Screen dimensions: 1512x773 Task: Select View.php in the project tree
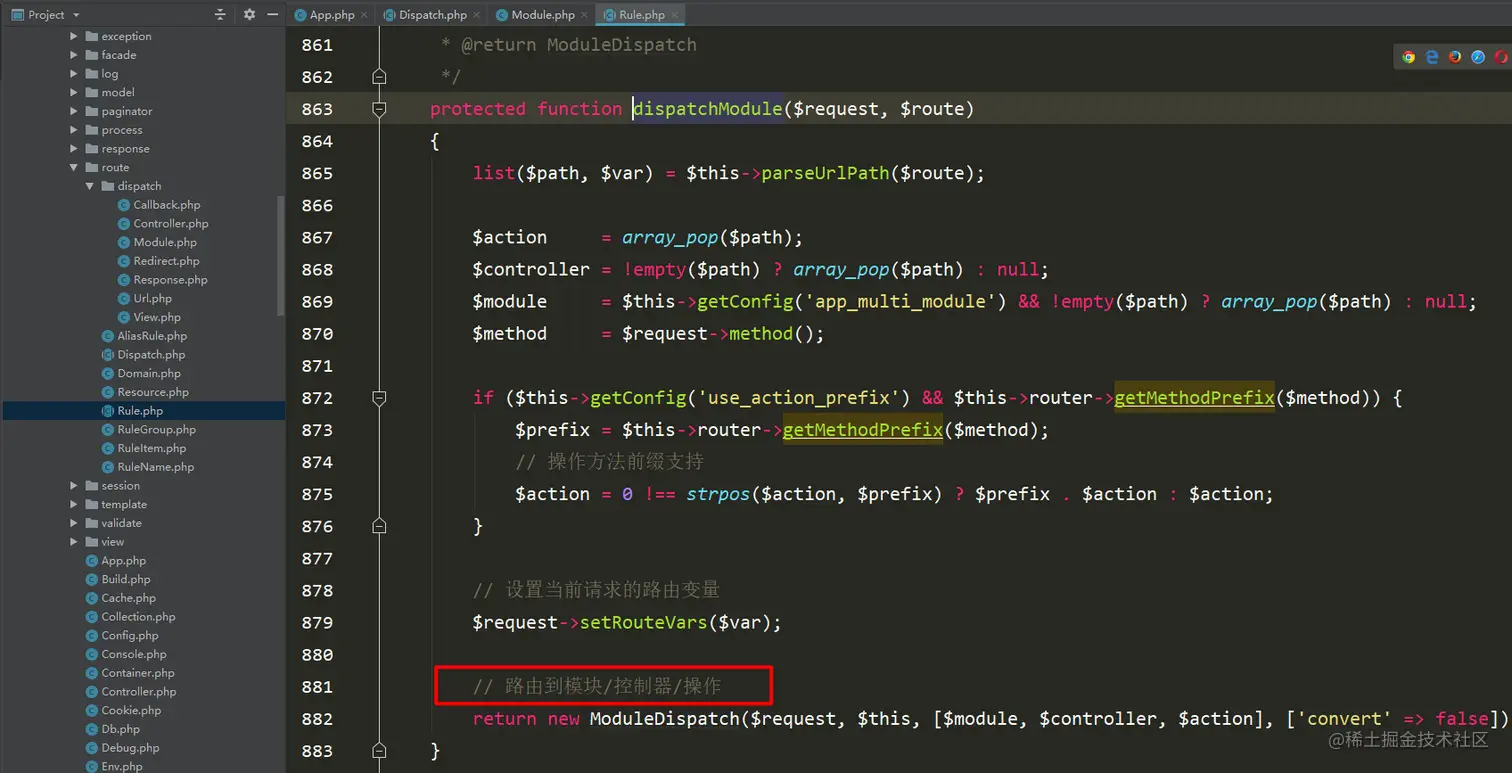pyautogui.click(x=157, y=317)
